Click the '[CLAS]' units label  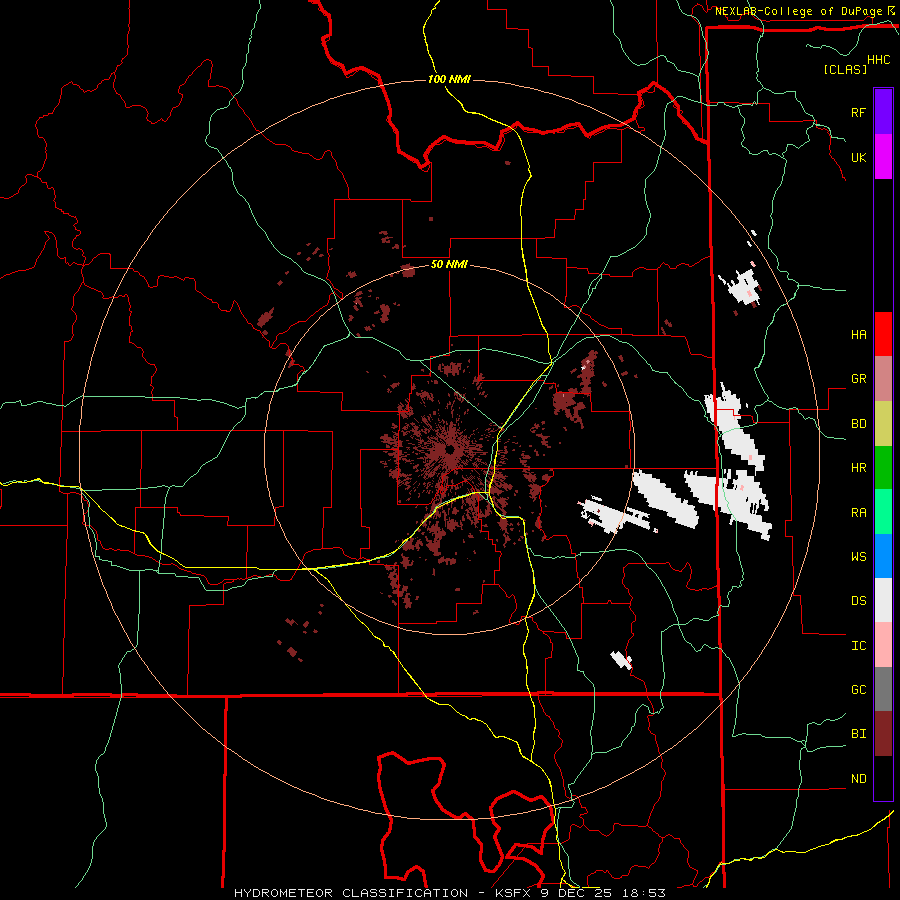click(x=845, y=69)
